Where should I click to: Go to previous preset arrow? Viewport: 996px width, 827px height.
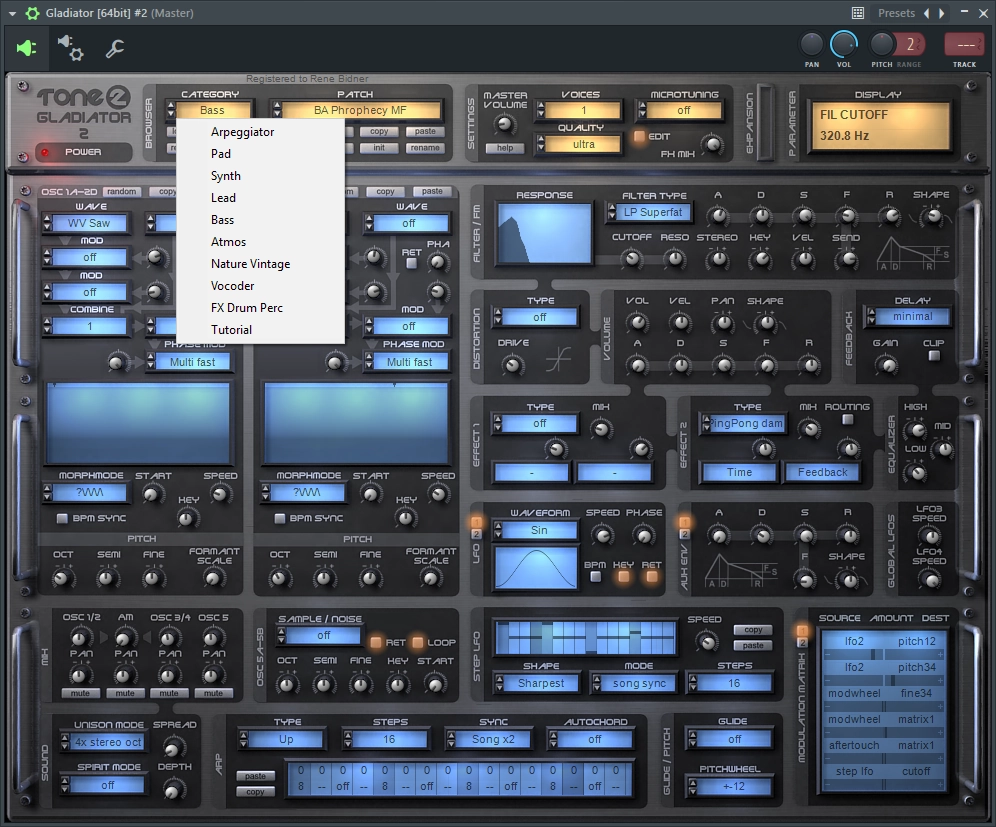927,13
